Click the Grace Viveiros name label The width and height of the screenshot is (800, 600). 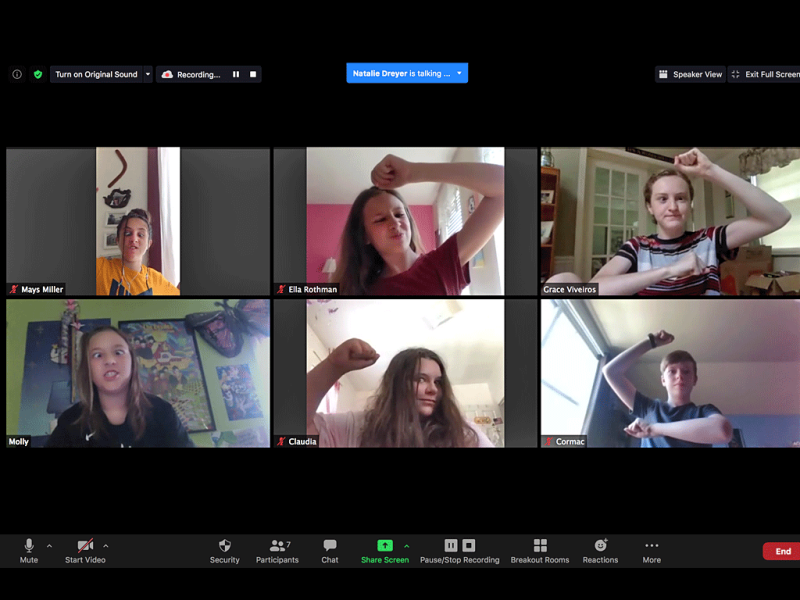coord(569,289)
